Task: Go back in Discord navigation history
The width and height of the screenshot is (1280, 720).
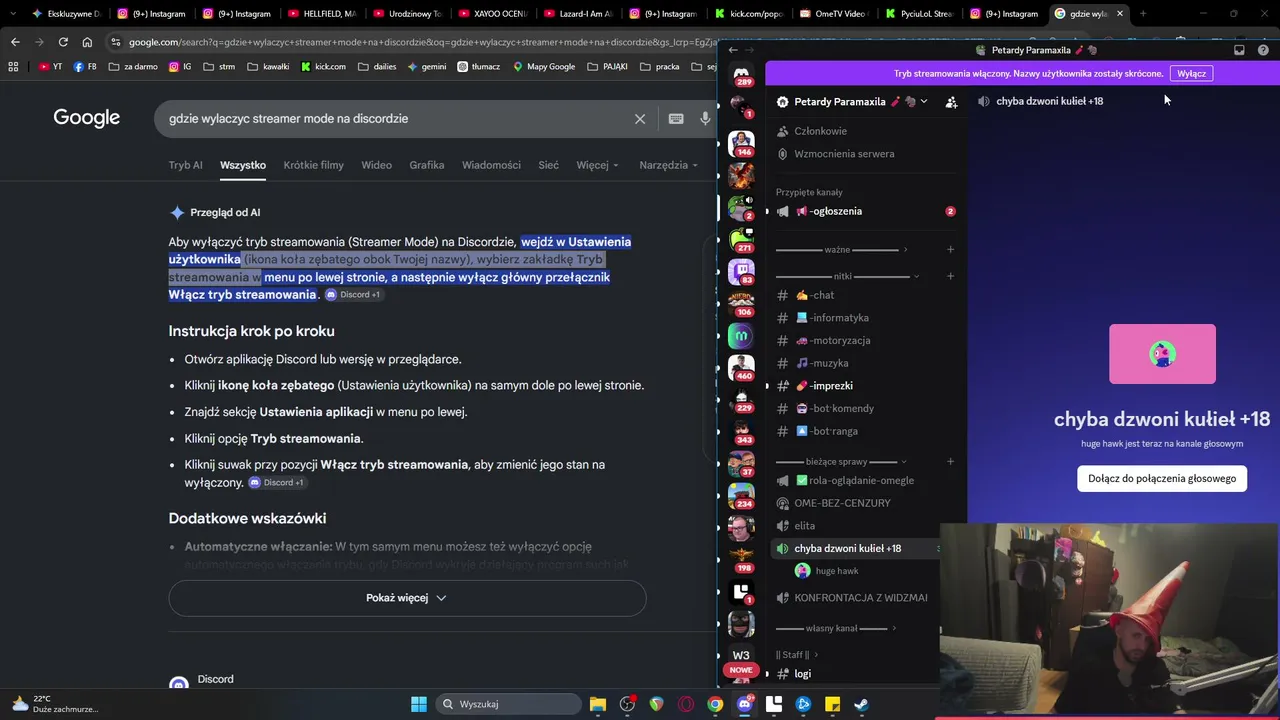Action: tap(733, 50)
